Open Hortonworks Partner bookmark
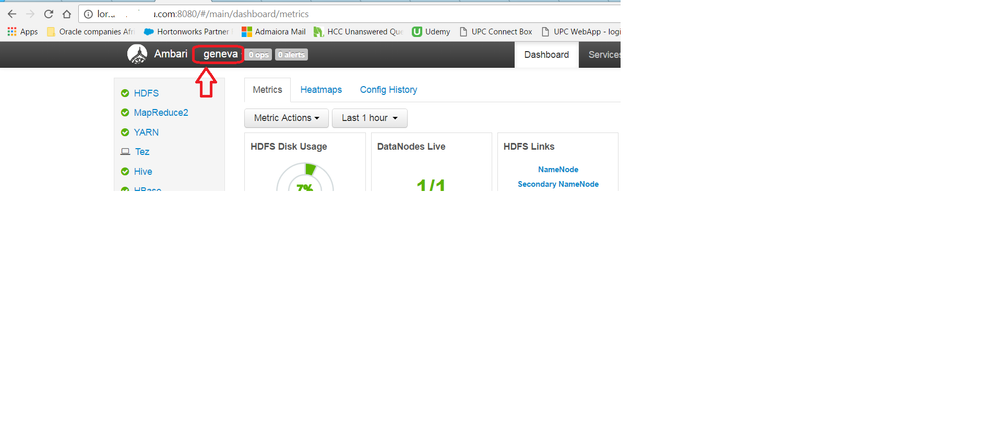The height and width of the screenshot is (431, 999). (188, 31)
